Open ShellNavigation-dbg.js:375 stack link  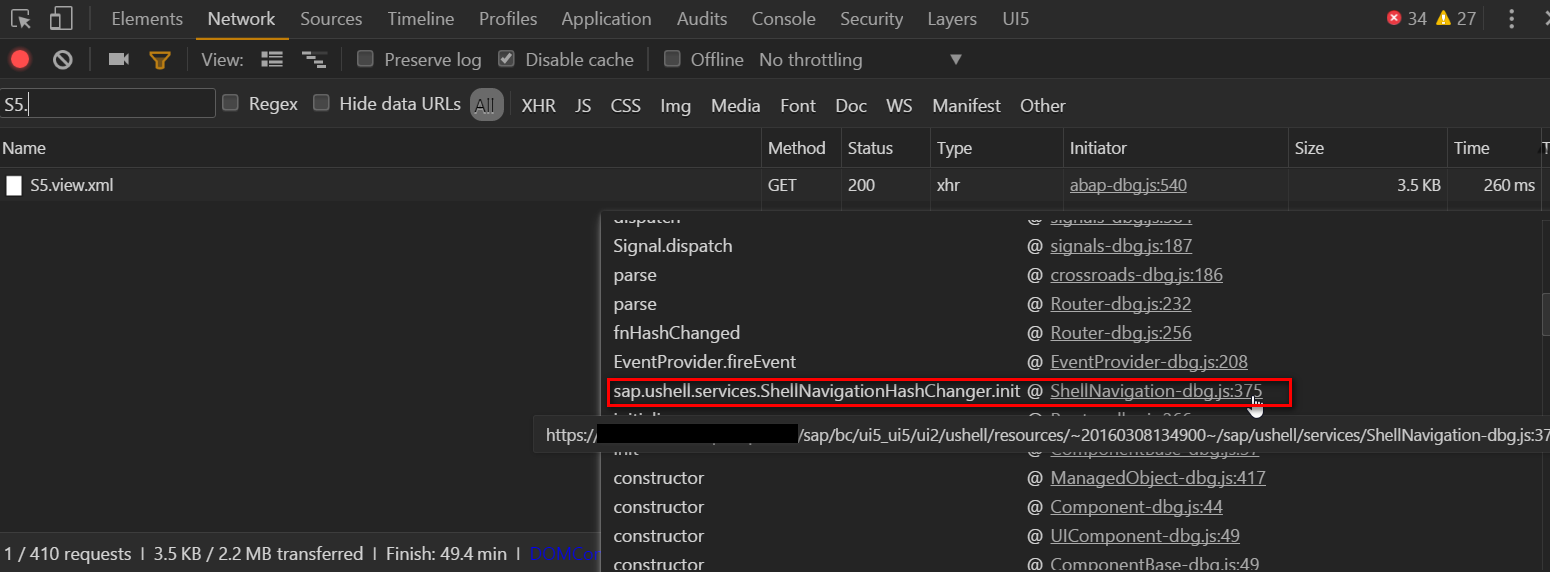click(1156, 391)
